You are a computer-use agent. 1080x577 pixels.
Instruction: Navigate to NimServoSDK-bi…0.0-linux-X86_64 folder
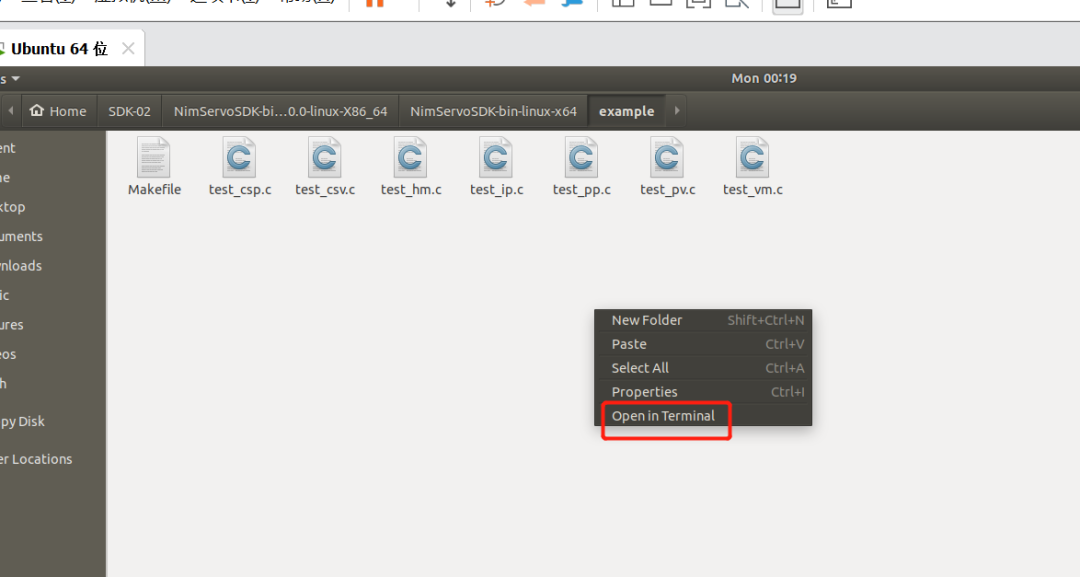point(280,111)
